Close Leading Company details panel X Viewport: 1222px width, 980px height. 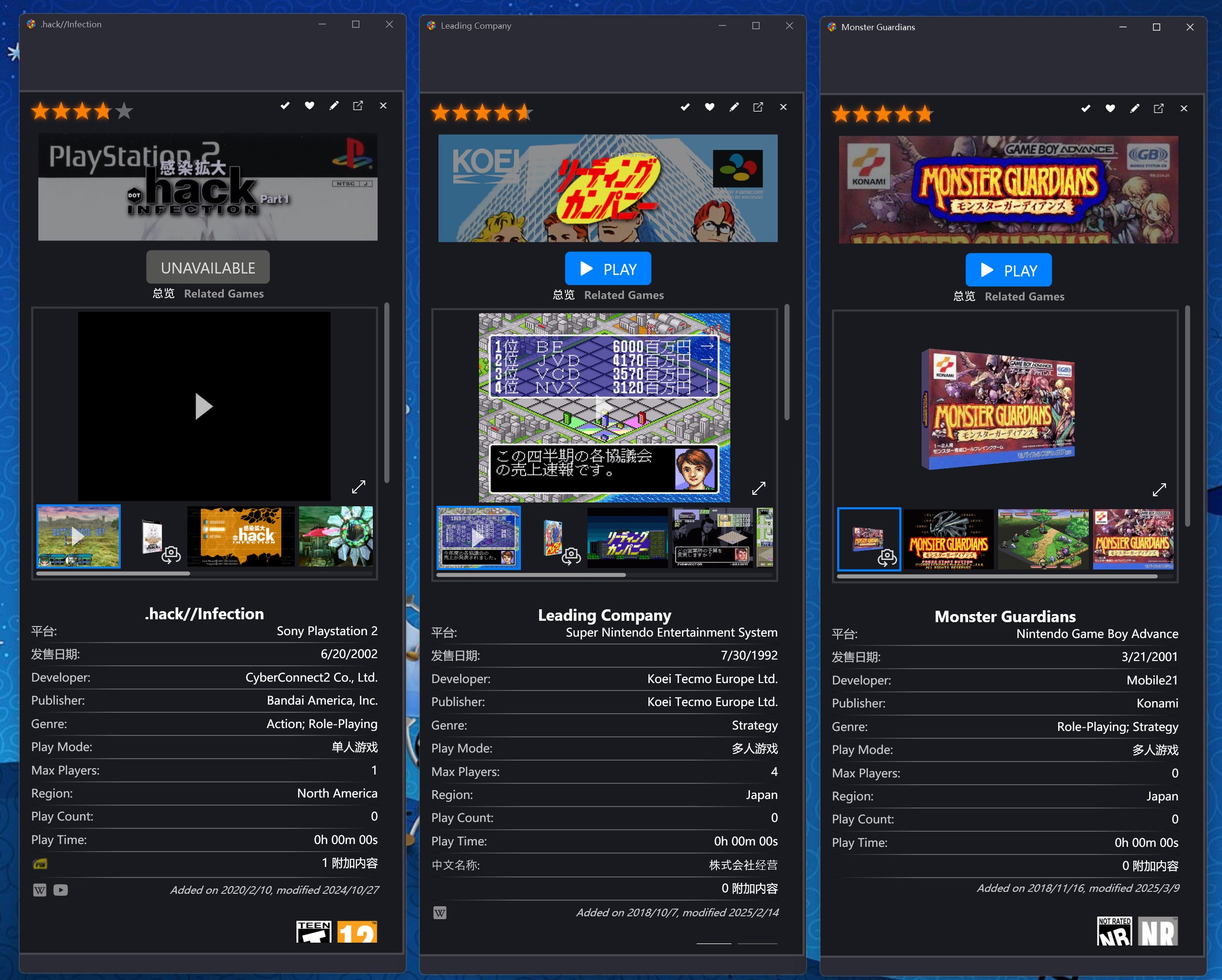click(x=784, y=107)
